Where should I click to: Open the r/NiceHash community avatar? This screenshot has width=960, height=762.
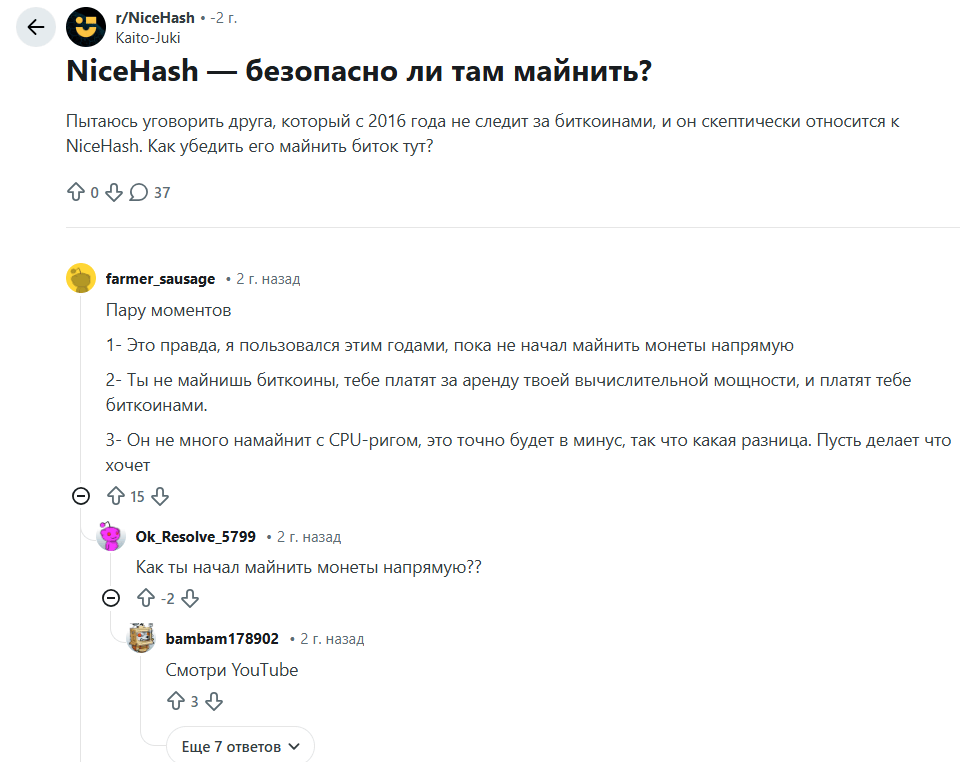click(86, 27)
